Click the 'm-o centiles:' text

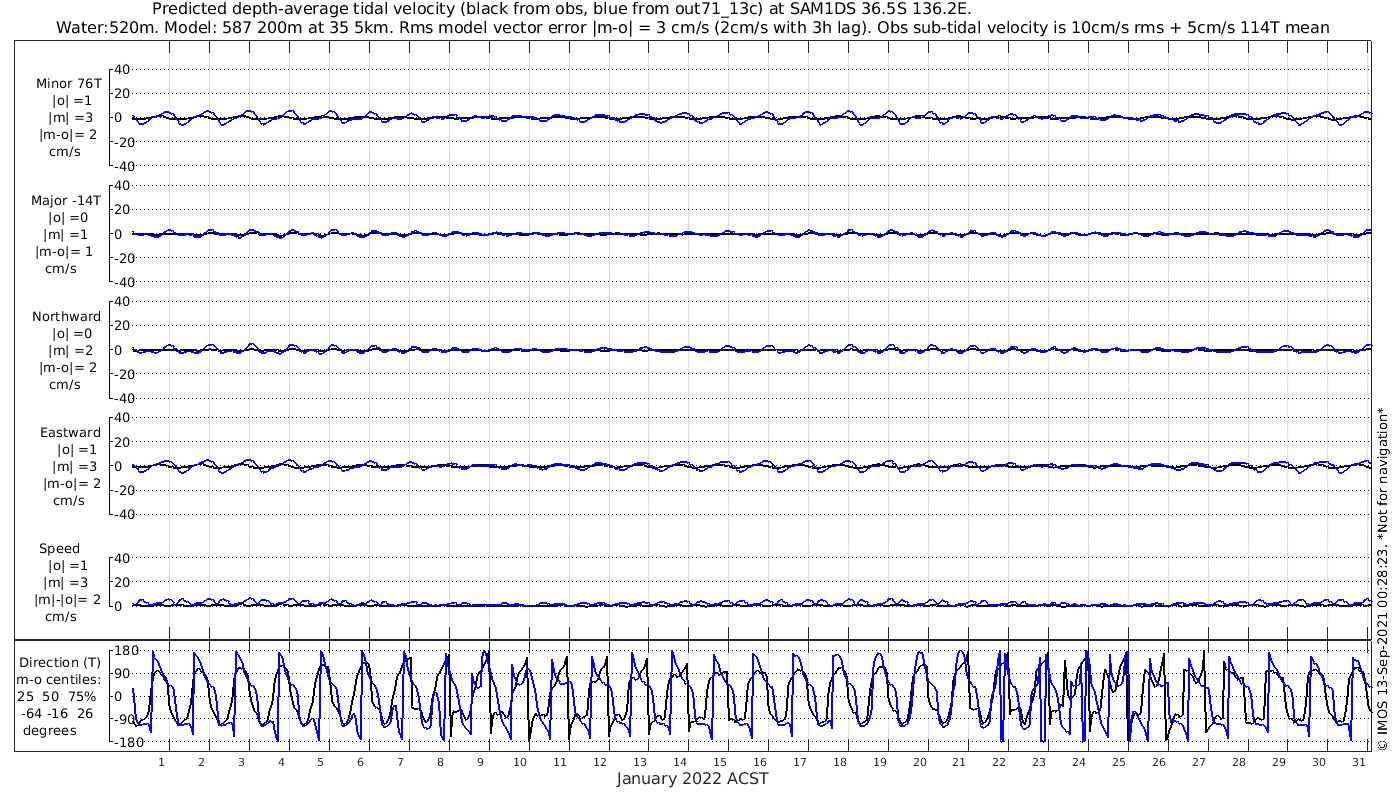coord(58,679)
